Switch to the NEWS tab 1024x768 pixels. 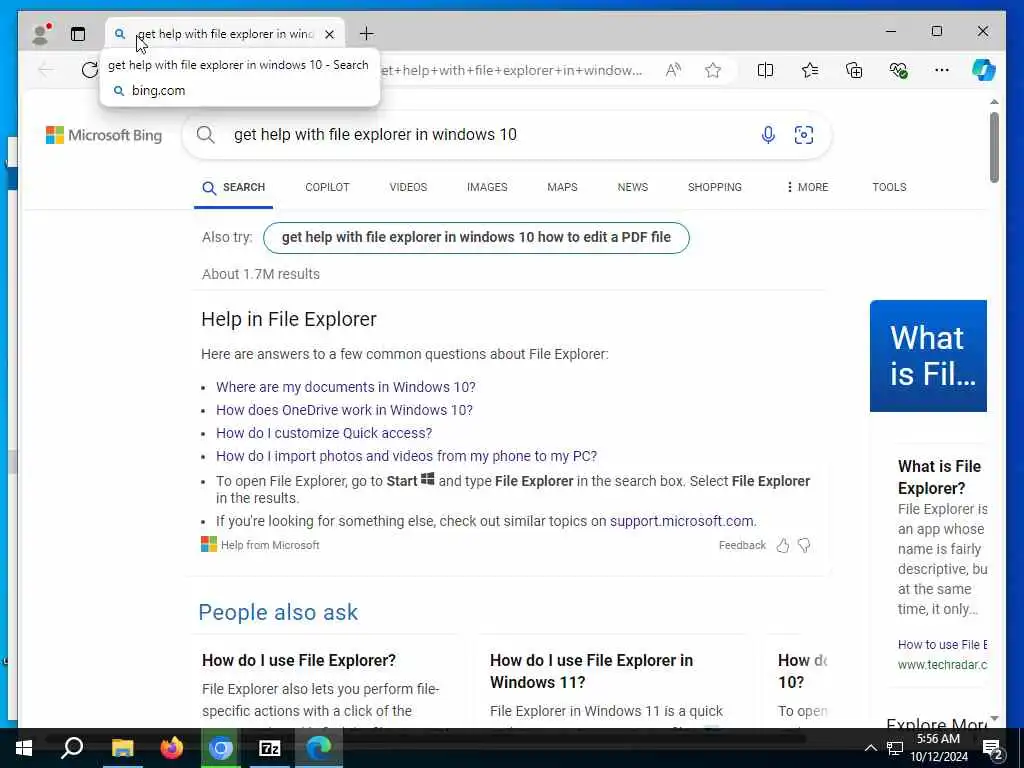pyautogui.click(x=633, y=187)
